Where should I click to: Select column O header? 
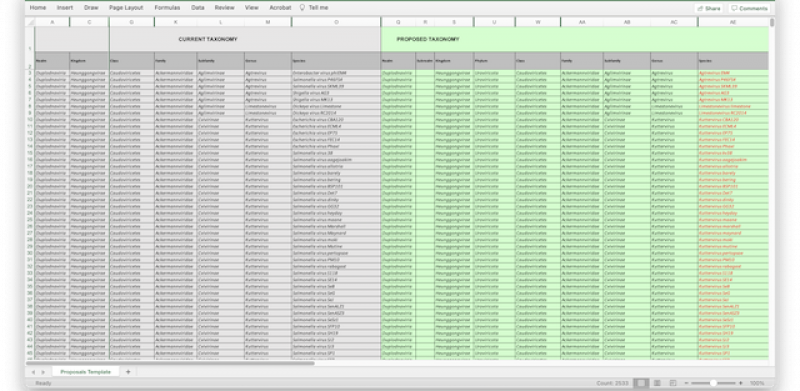click(x=336, y=22)
